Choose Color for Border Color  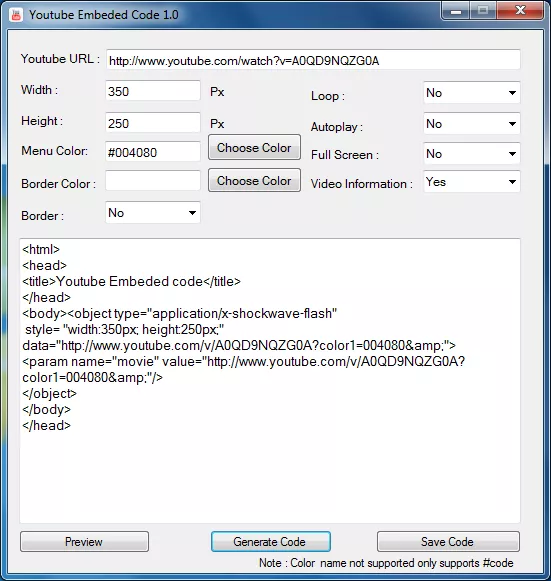point(254,180)
